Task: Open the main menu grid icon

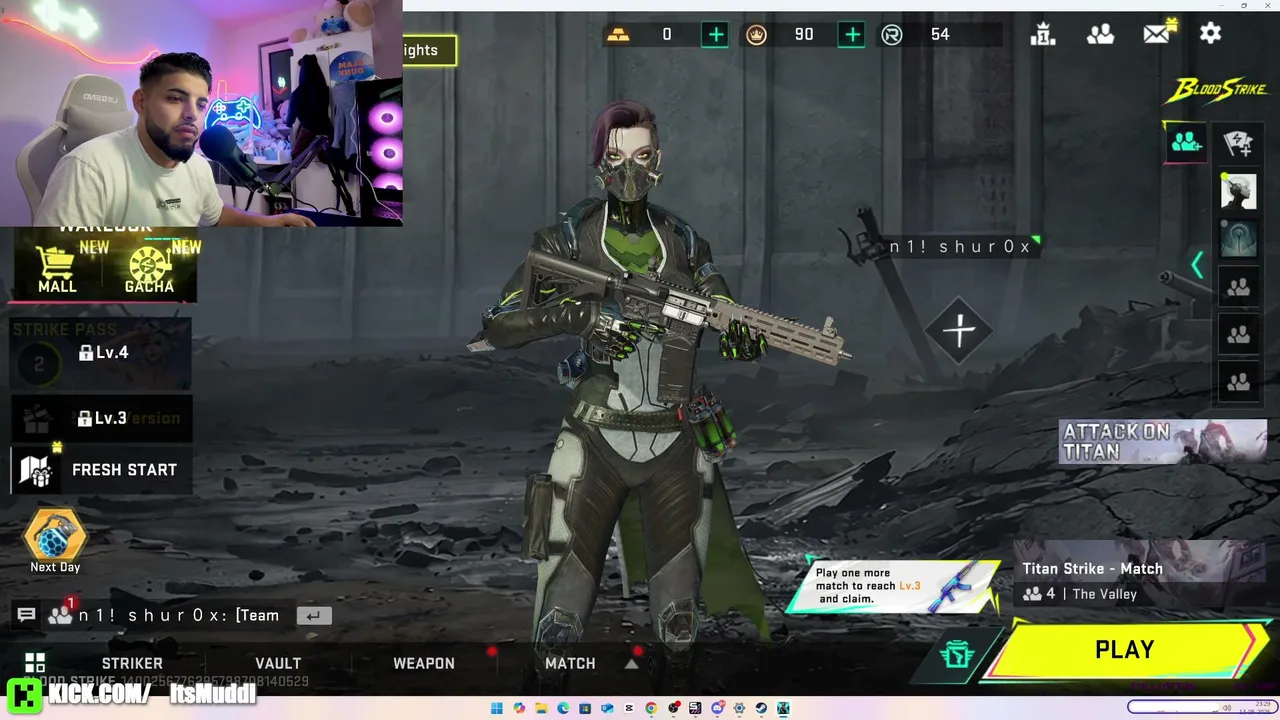Action: click(x=35, y=663)
